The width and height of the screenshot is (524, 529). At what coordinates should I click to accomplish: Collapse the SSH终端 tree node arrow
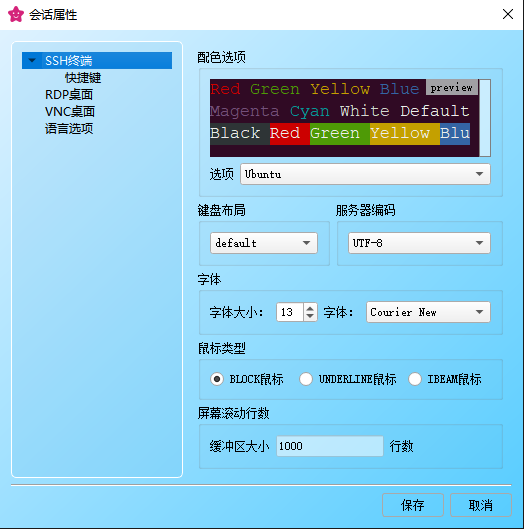coord(32,60)
